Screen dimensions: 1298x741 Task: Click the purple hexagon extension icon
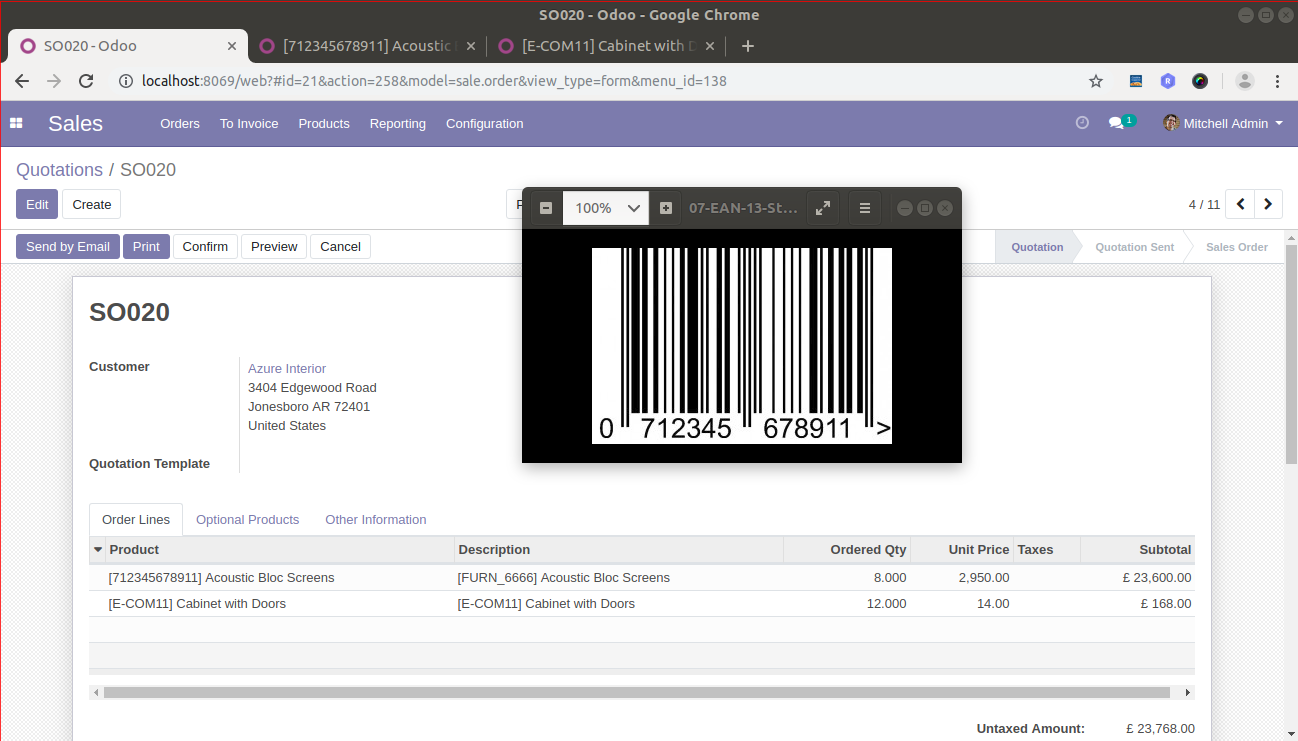[1168, 81]
